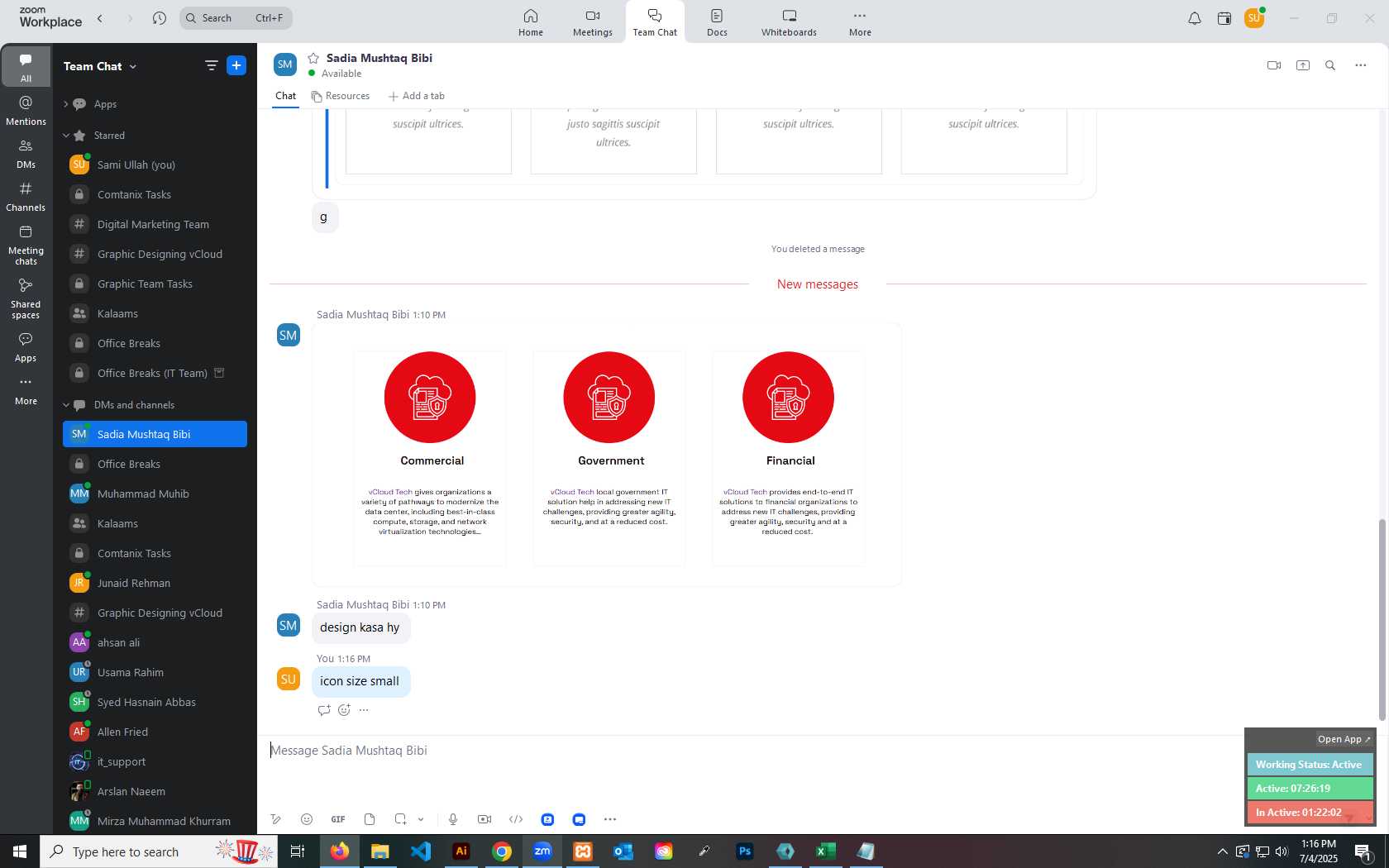Expand the Team Chat dropdown
Image resolution: width=1389 pixels, height=868 pixels.
133,66
